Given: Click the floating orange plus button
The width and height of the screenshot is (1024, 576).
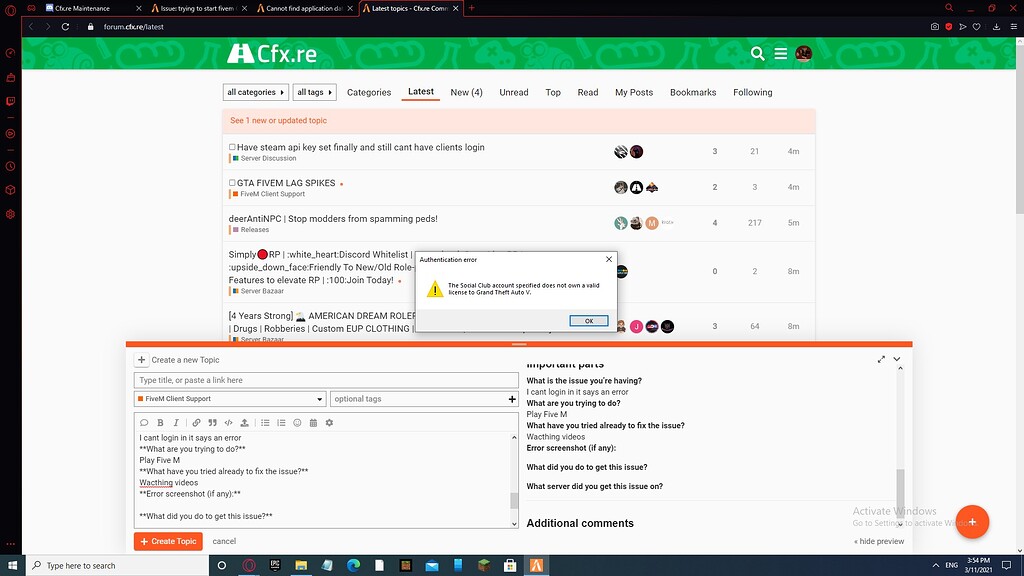Looking at the screenshot, I should [x=972, y=522].
